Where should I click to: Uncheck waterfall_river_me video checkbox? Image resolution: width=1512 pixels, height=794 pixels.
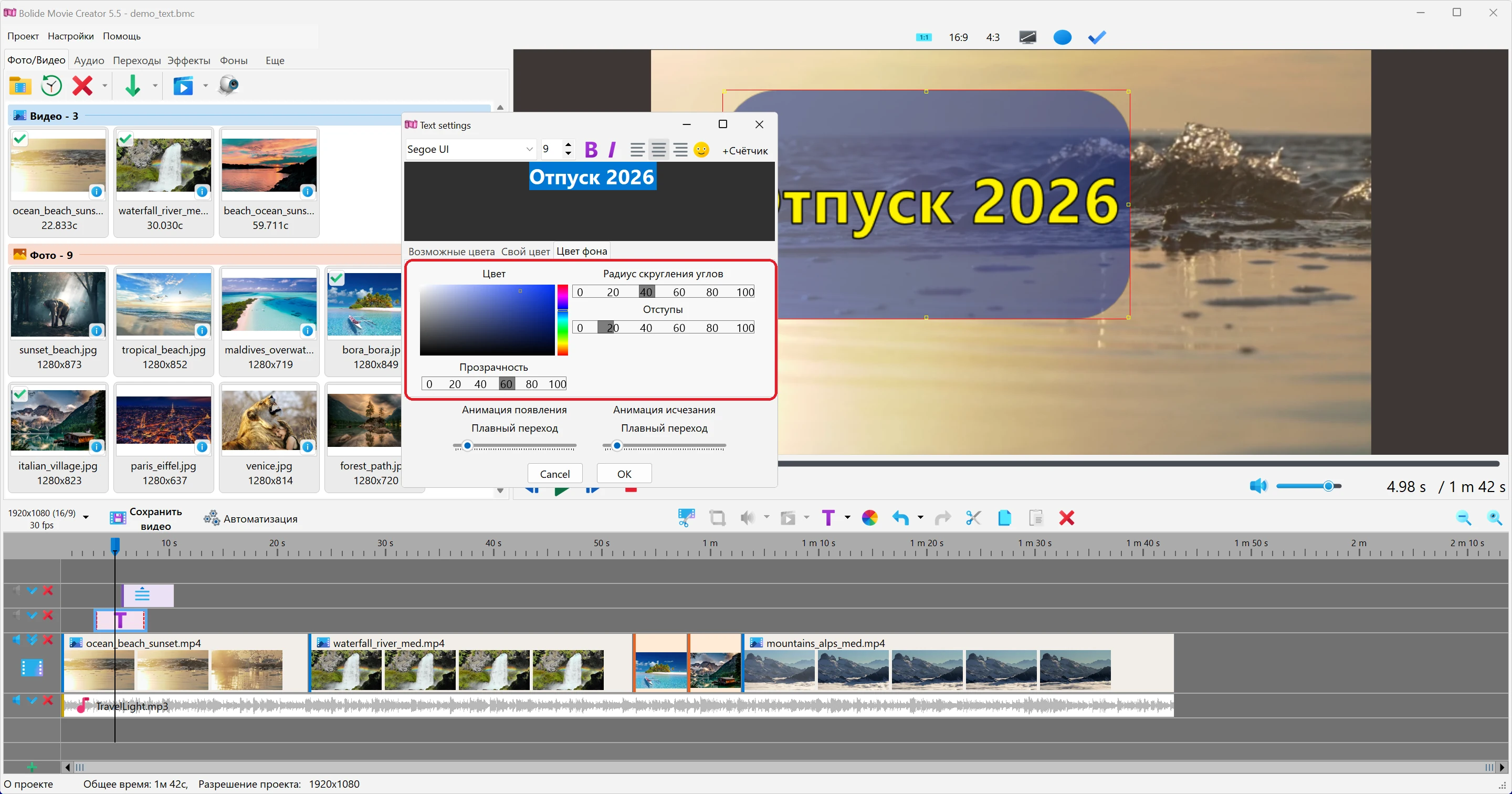(125, 139)
